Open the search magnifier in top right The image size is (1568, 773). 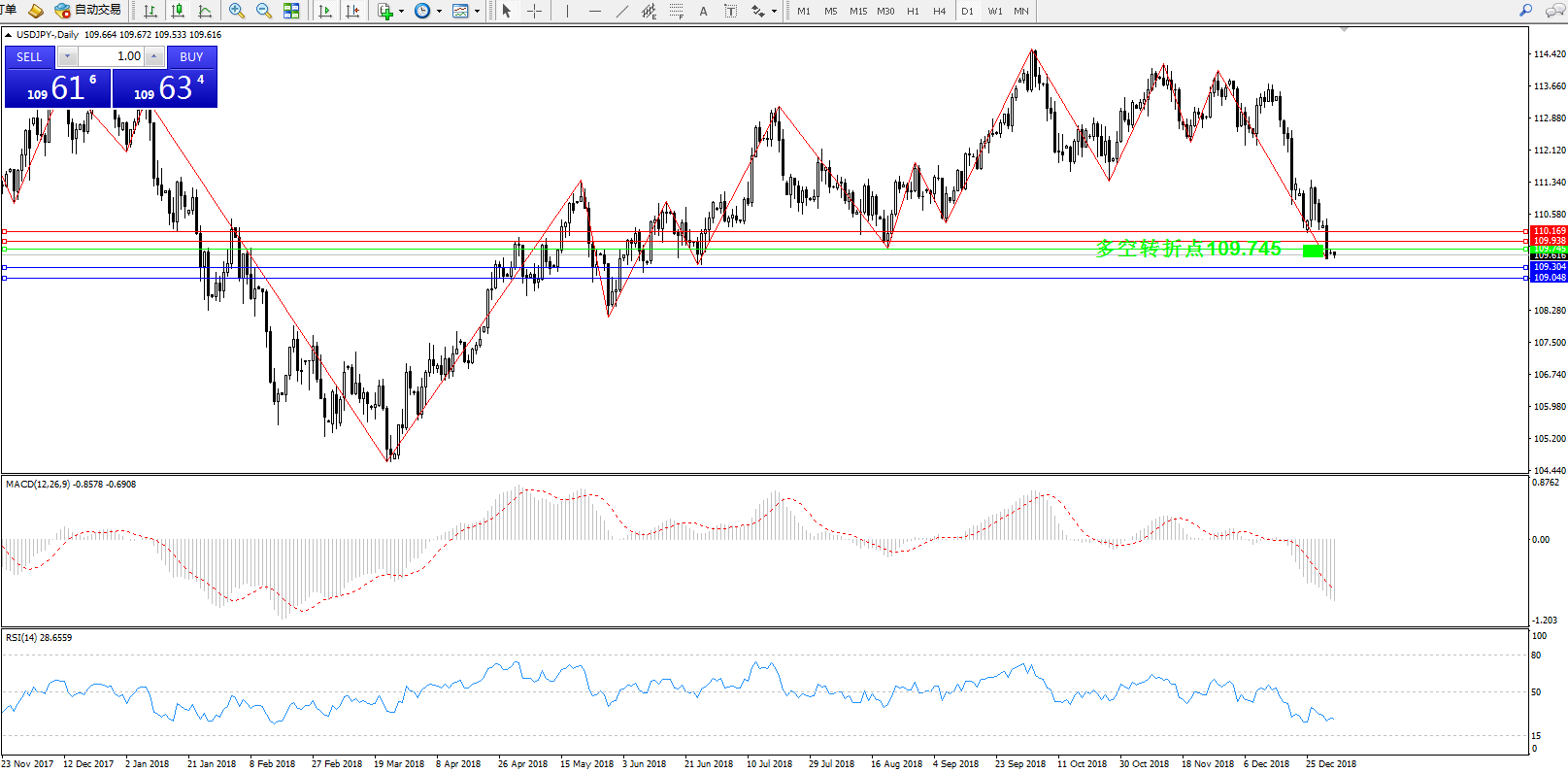click(1525, 11)
